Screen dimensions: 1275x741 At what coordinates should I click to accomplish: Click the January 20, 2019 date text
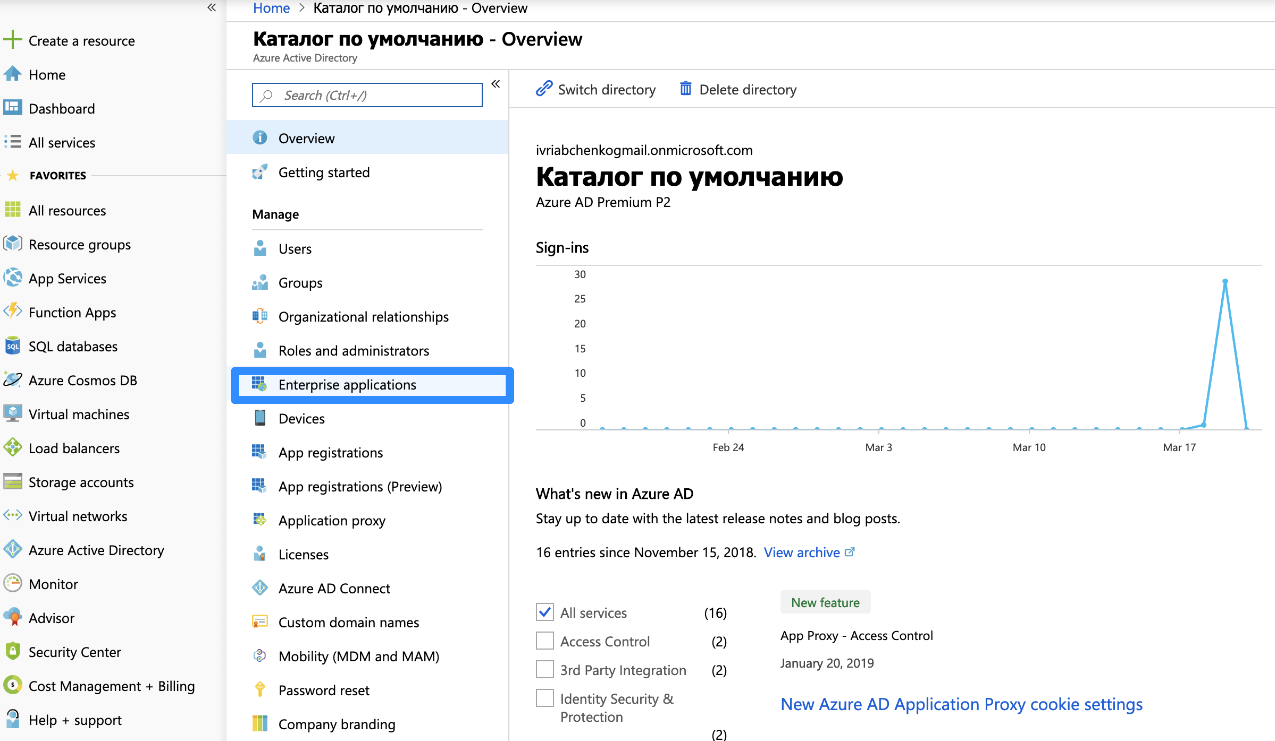(x=827, y=663)
